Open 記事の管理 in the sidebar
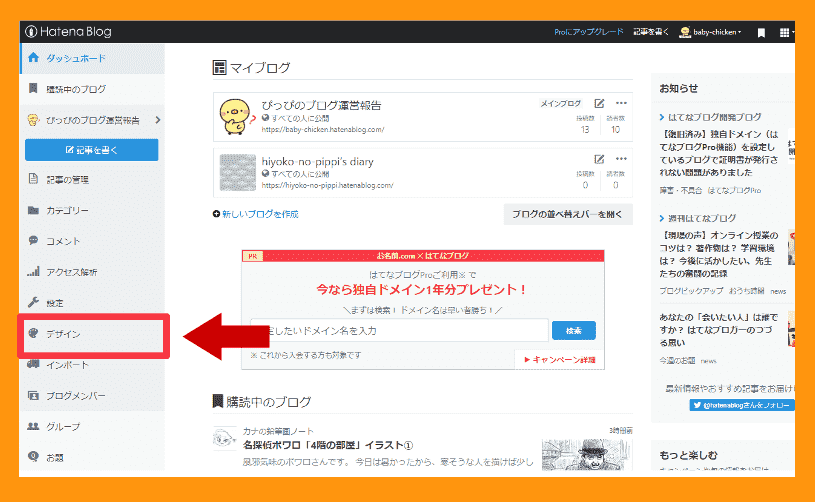 tap(93, 179)
